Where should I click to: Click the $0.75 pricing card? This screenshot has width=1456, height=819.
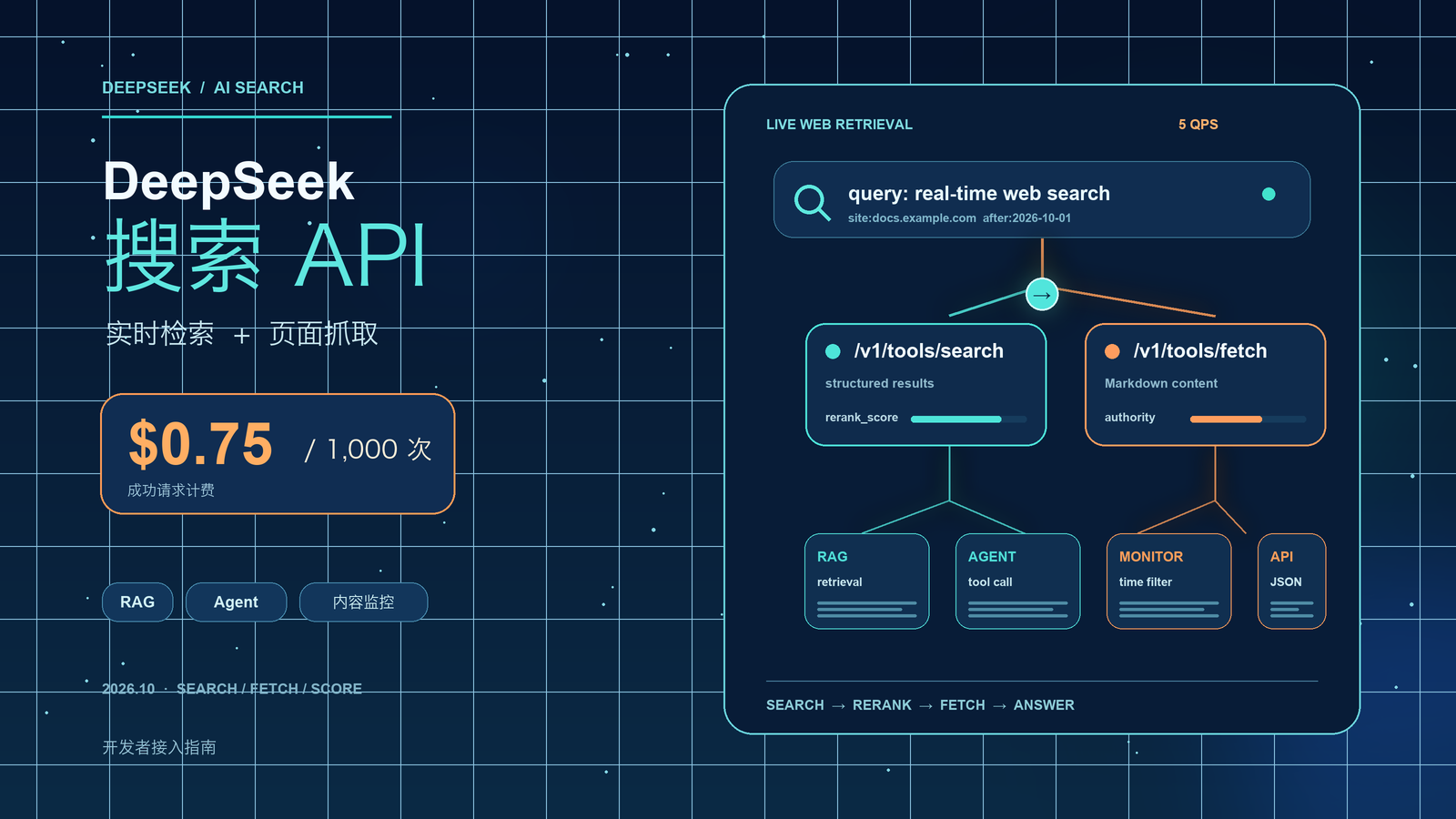click(278, 454)
